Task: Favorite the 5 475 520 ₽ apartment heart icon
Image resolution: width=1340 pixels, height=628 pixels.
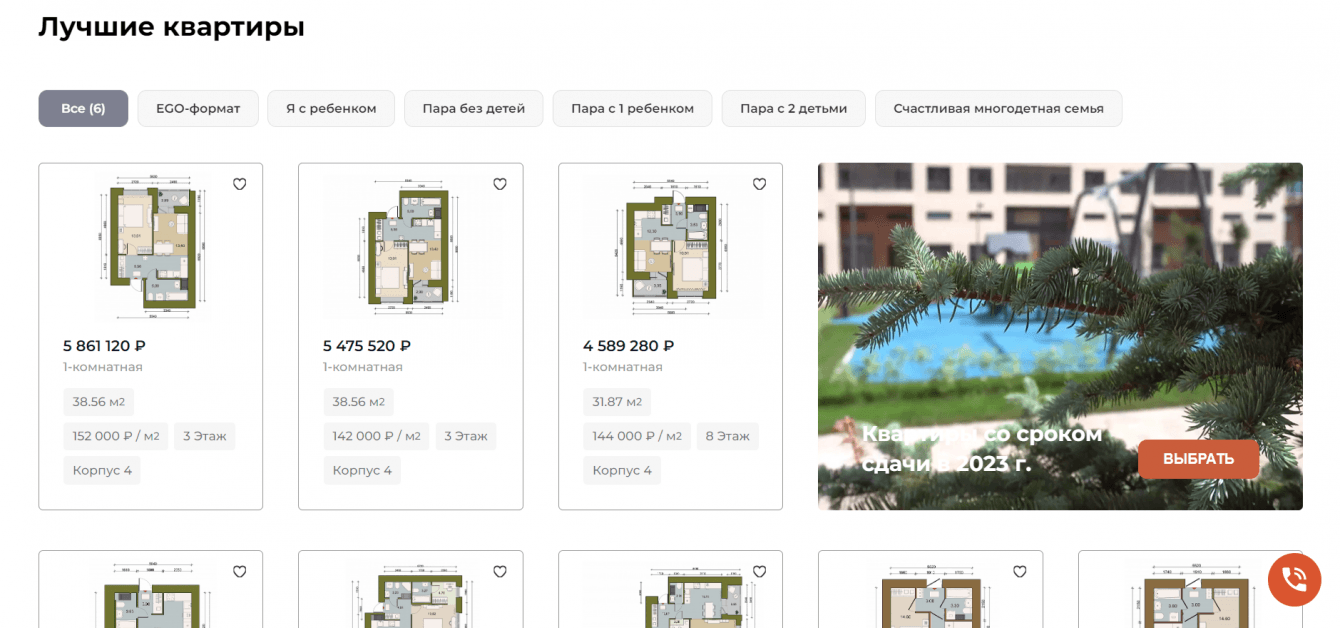Action: [x=500, y=184]
